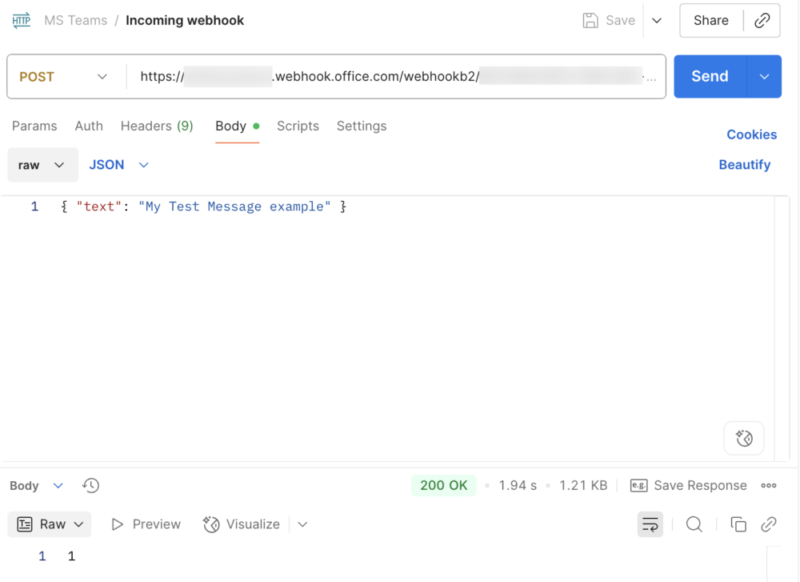Click the request editor vertical scrollbar

tap(782, 329)
